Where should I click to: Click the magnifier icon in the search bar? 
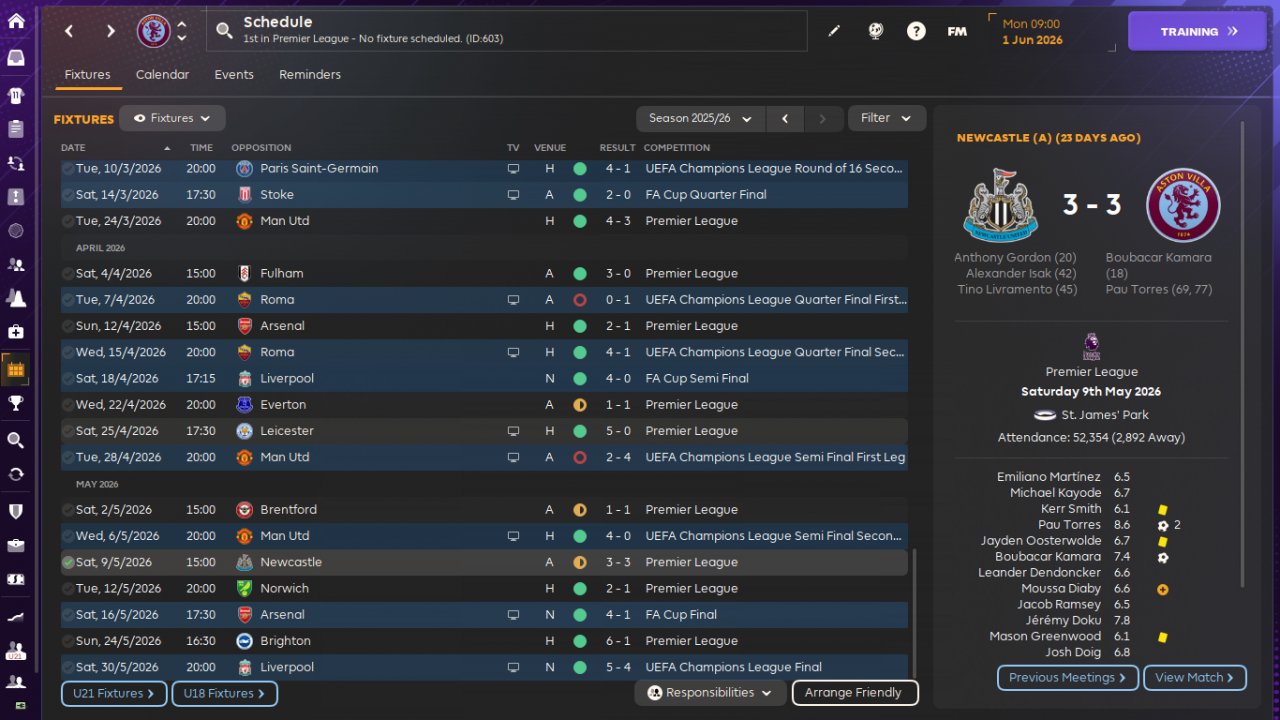(x=224, y=31)
